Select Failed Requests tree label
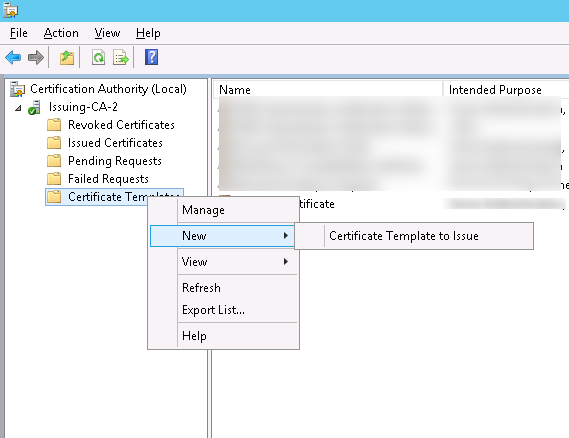 tap(108, 179)
